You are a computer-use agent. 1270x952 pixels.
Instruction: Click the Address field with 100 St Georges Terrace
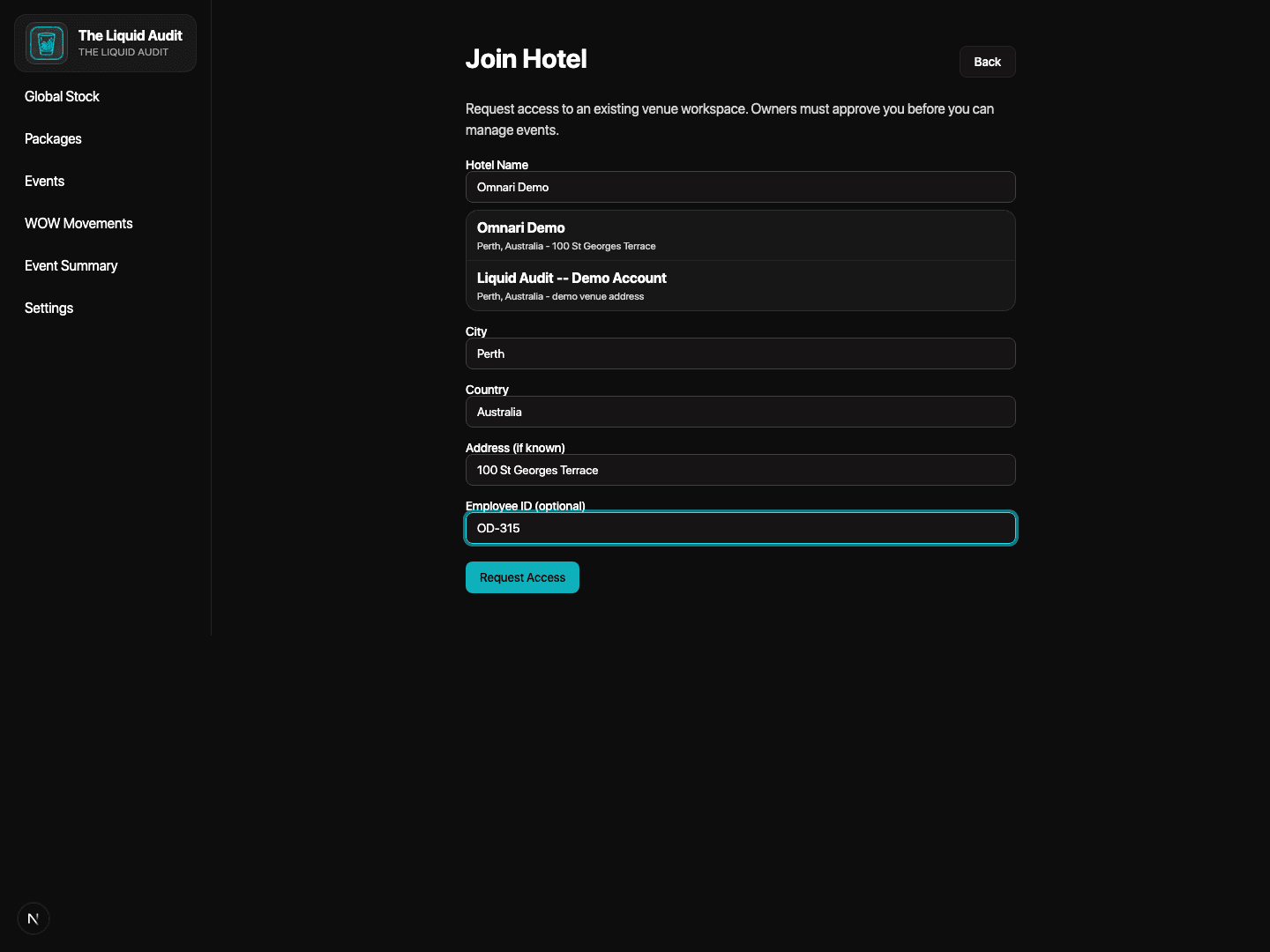740,470
